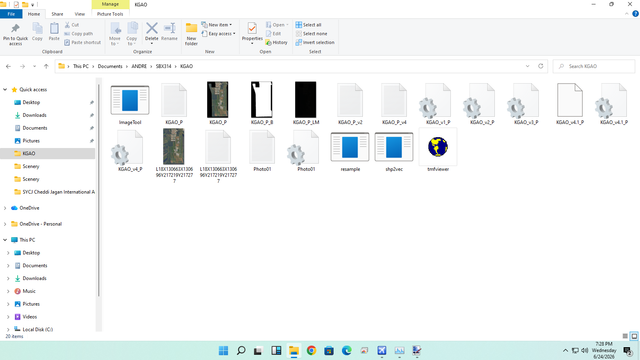Create a New folder

pyautogui.click(x=191, y=34)
